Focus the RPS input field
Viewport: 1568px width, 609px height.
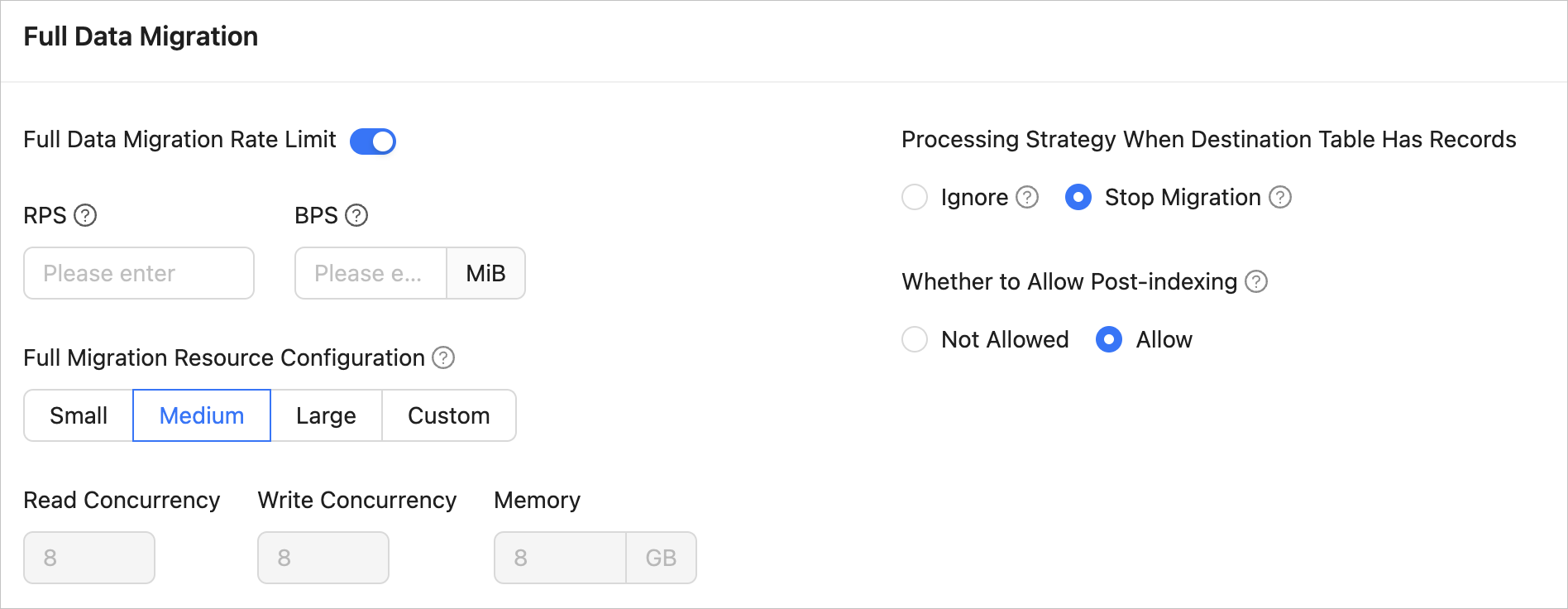tap(139, 273)
